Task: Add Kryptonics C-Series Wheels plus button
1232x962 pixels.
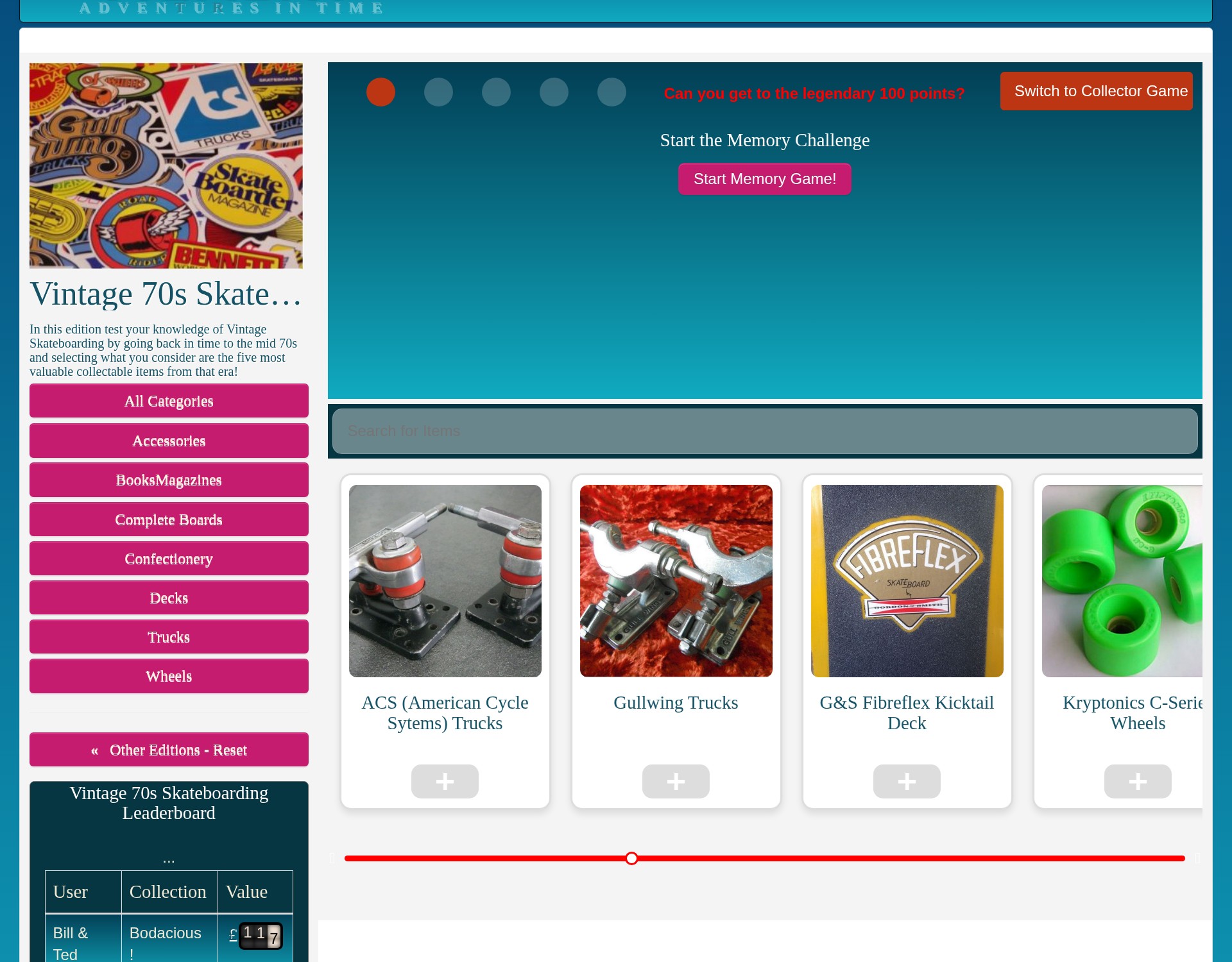Action: [1138, 781]
